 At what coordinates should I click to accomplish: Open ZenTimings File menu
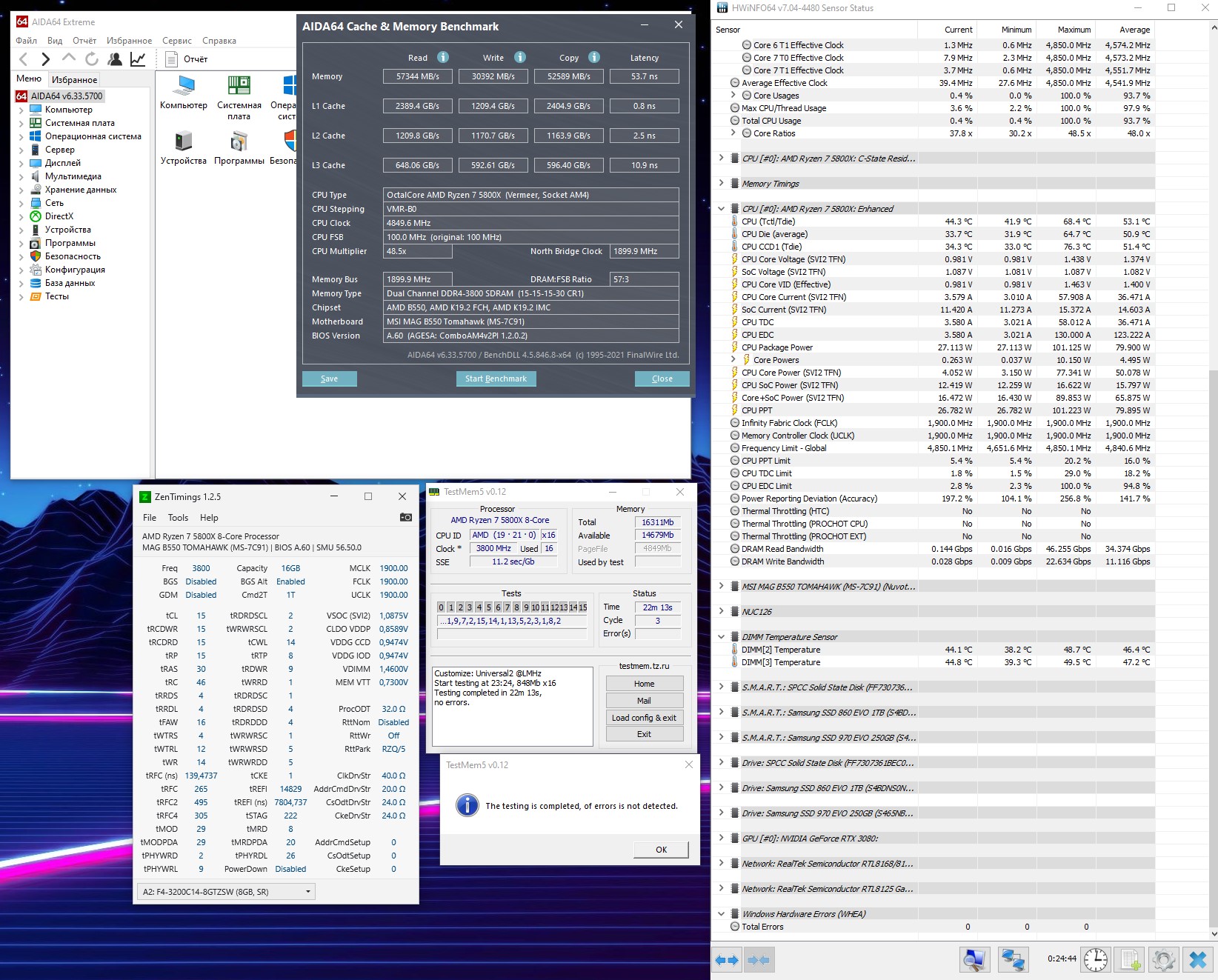click(150, 518)
